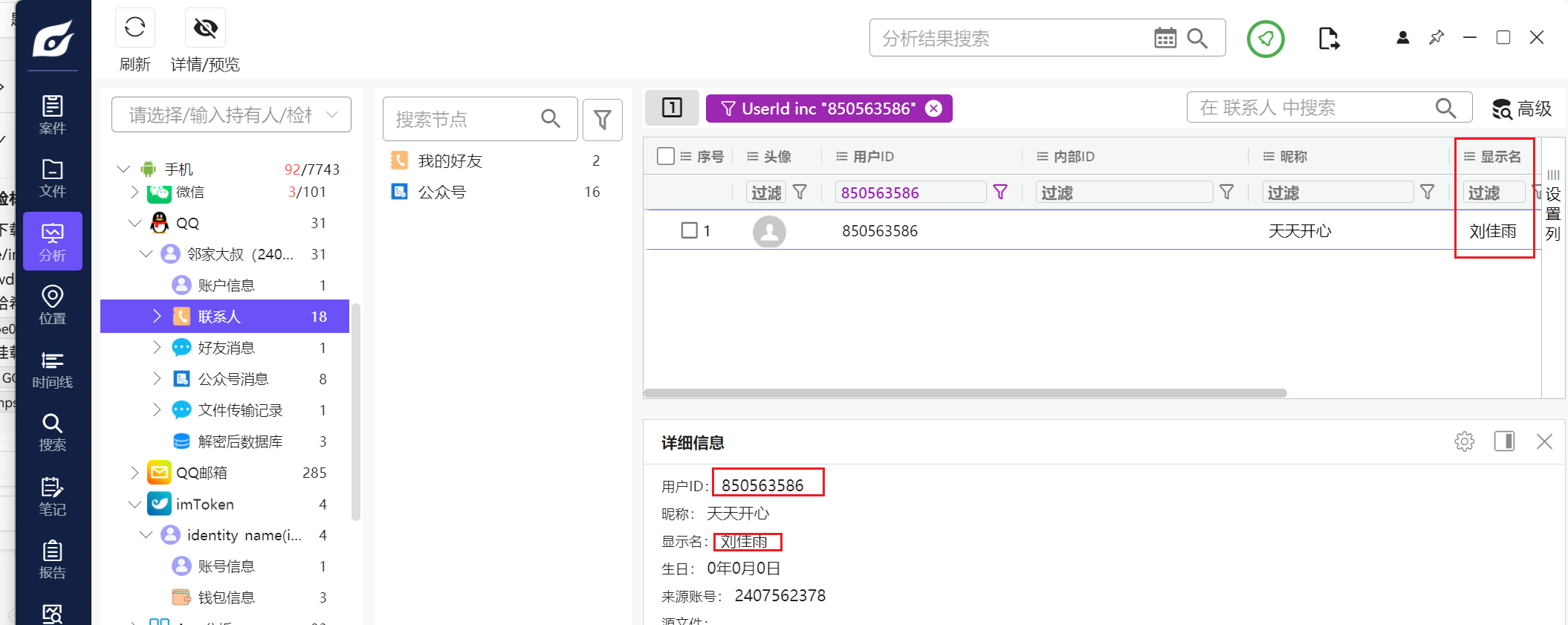
Task: Collapse the QQ tree node
Action: tap(135, 223)
